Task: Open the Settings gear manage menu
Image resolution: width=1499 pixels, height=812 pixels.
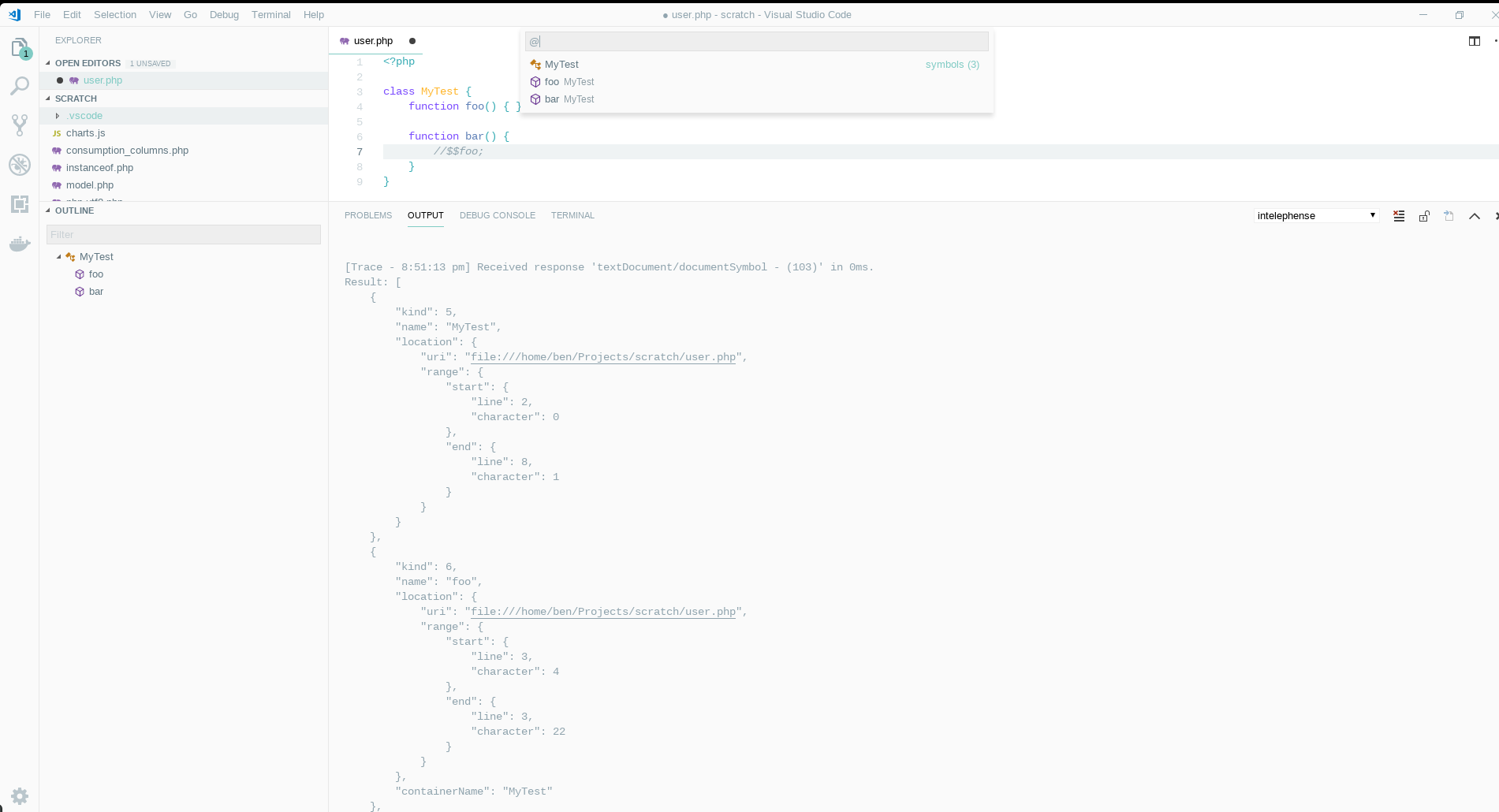Action: coord(20,795)
